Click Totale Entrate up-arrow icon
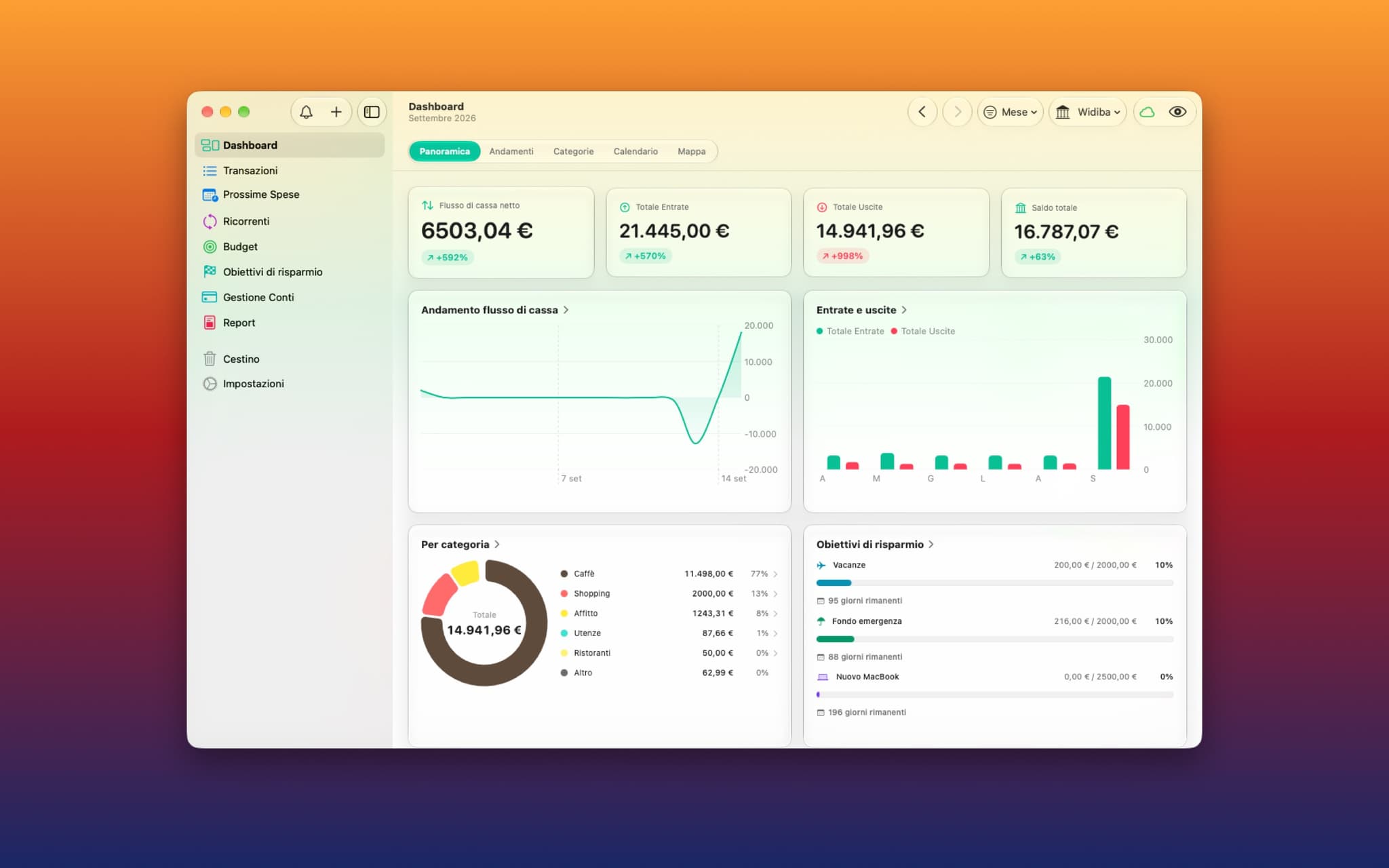This screenshot has height=868, width=1389. [625, 207]
